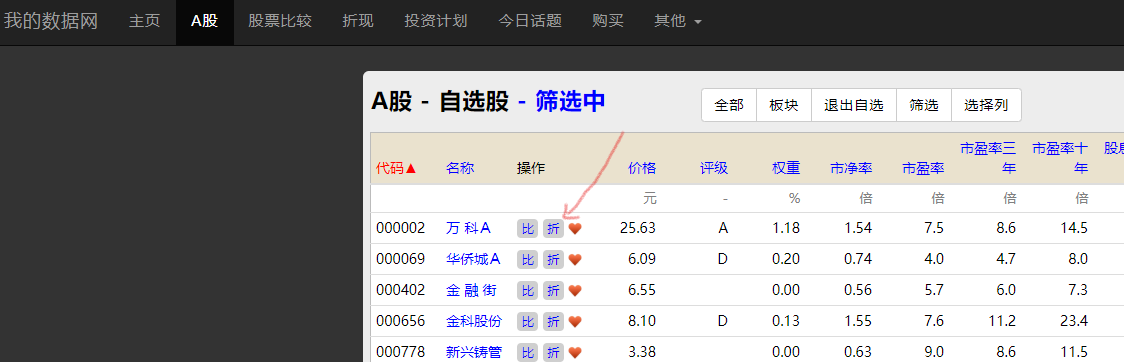Screen dimensions: 1124x362
Task: Go to 主页 in the top navigation
Action: (x=144, y=22)
